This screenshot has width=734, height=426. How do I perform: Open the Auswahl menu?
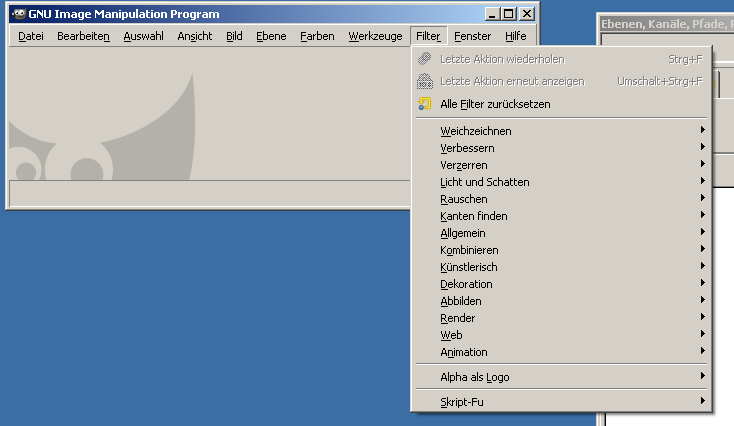coord(144,36)
